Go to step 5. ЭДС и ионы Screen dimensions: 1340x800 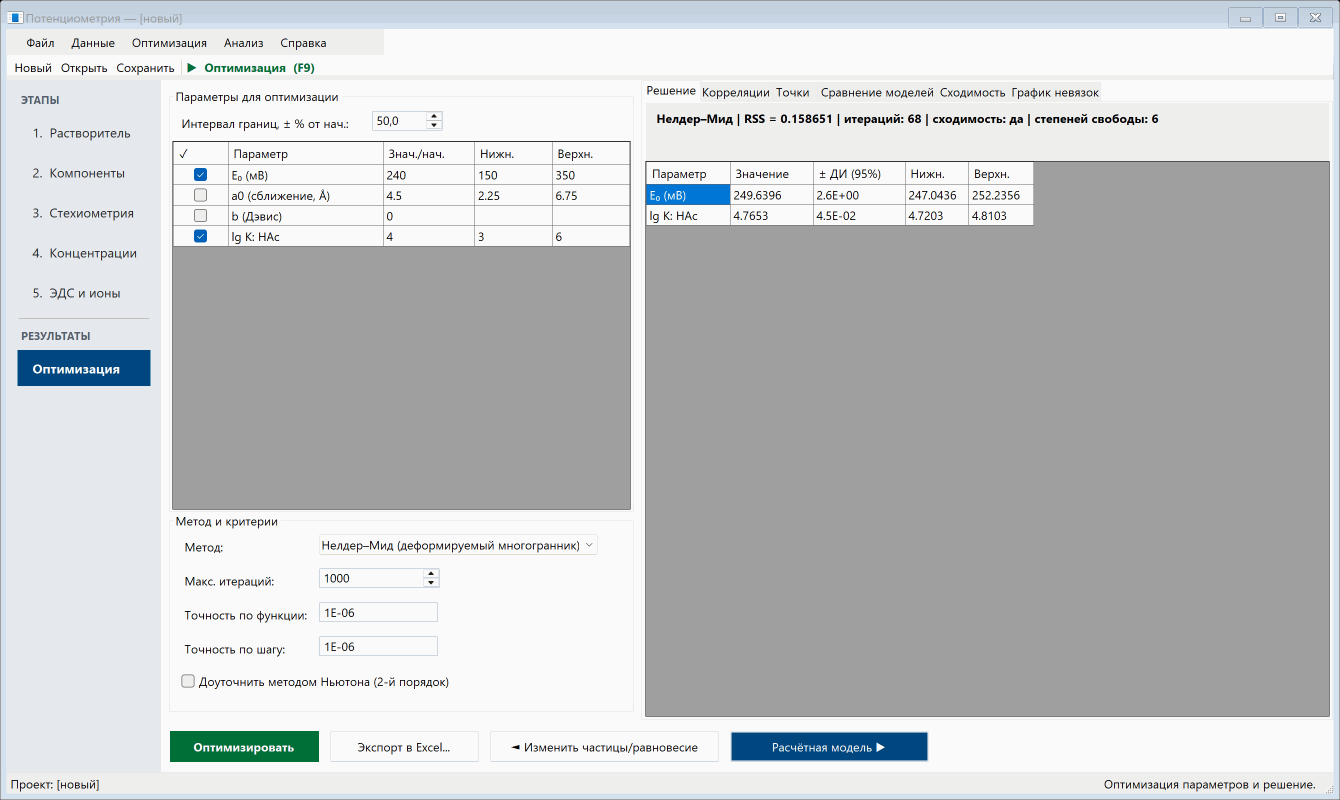coord(84,293)
